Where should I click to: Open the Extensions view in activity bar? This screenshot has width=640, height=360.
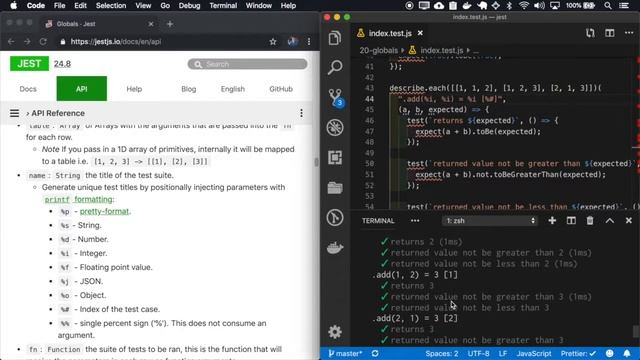click(x=335, y=158)
